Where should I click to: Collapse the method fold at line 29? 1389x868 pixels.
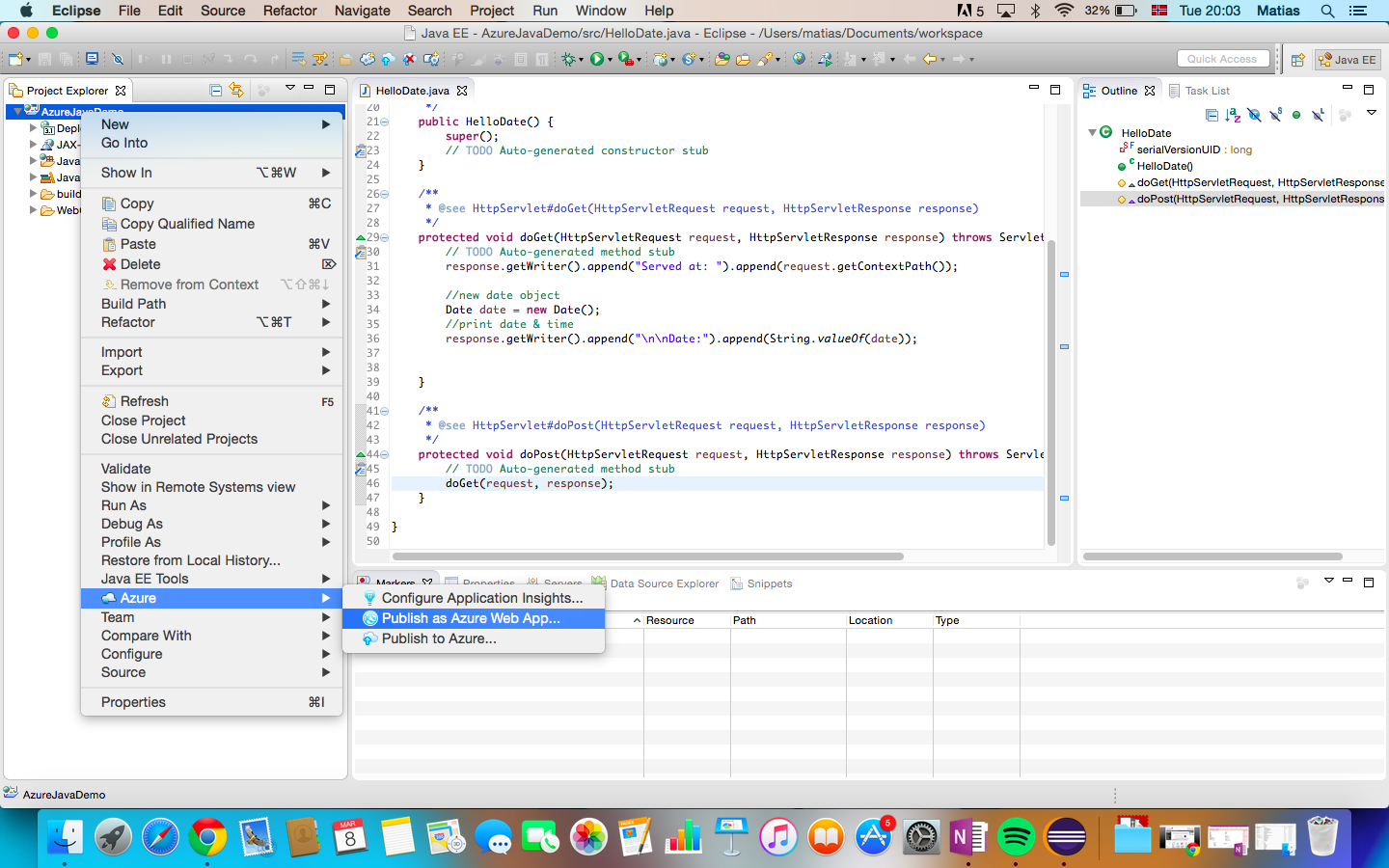[x=384, y=237]
